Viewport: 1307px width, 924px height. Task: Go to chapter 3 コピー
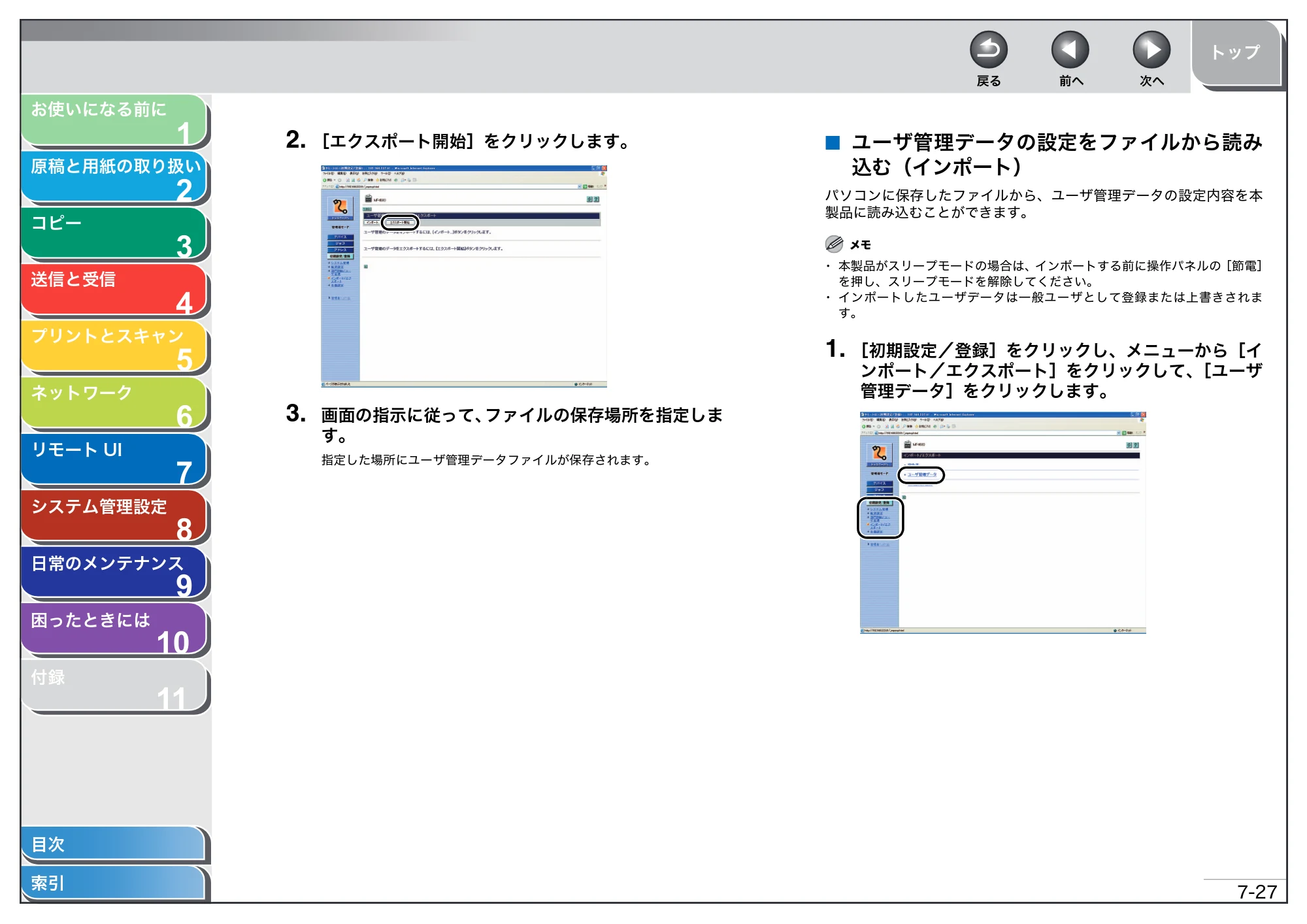pyautogui.click(x=115, y=234)
